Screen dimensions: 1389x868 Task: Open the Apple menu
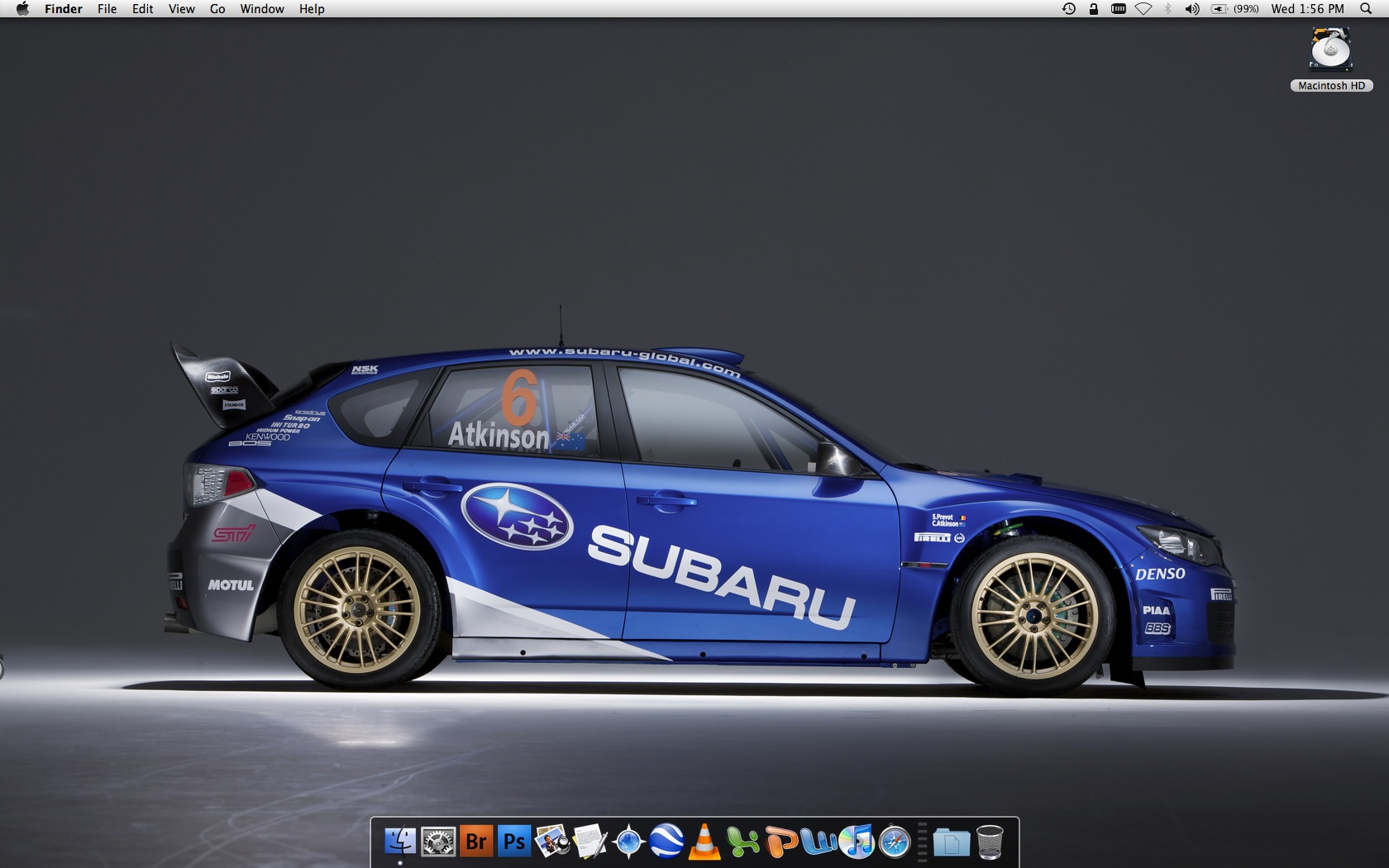(22, 9)
